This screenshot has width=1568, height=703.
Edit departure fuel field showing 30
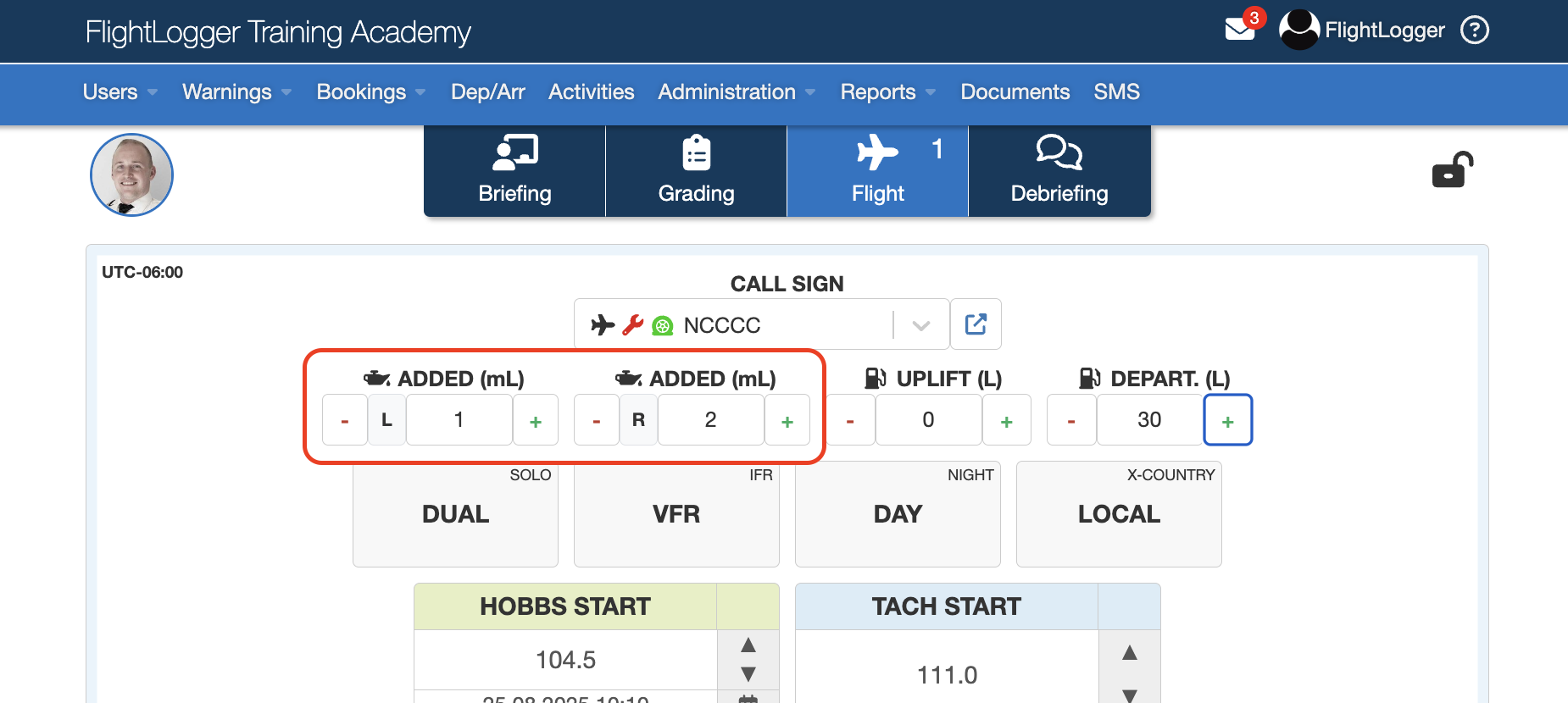click(1150, 420)
